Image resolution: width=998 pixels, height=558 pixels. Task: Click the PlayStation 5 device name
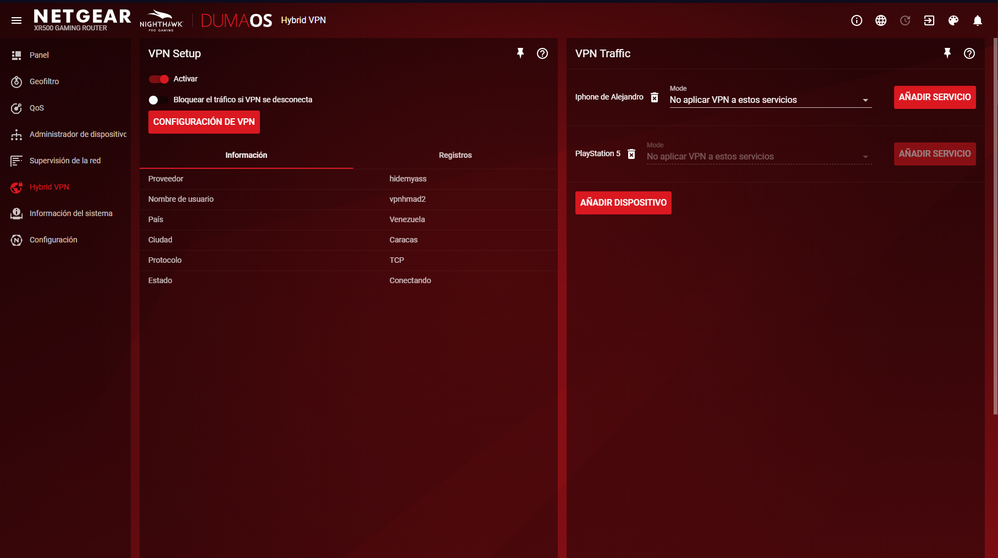[x=598, y=154]
